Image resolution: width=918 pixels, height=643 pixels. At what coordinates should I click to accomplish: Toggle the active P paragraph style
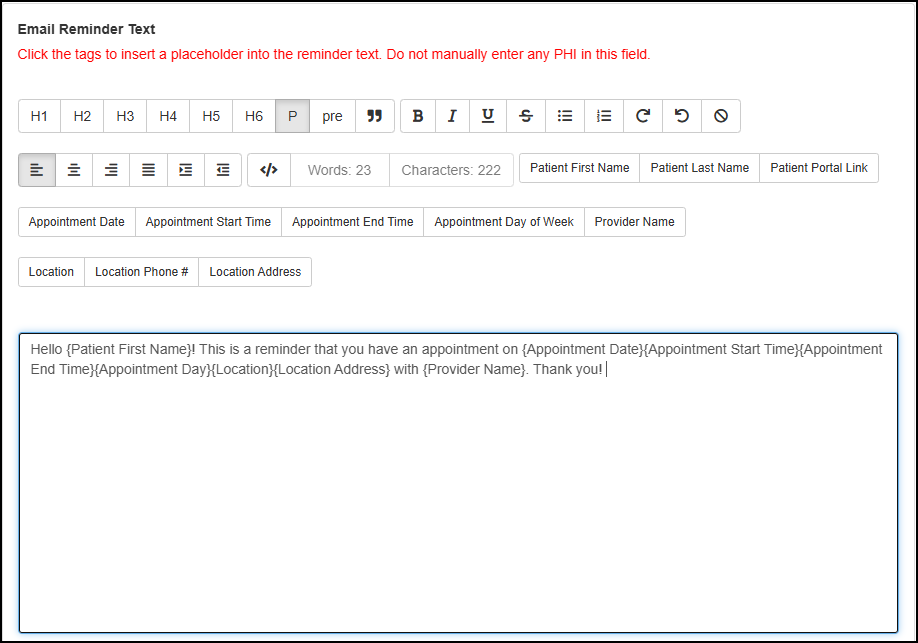click(x=292, y=115)
